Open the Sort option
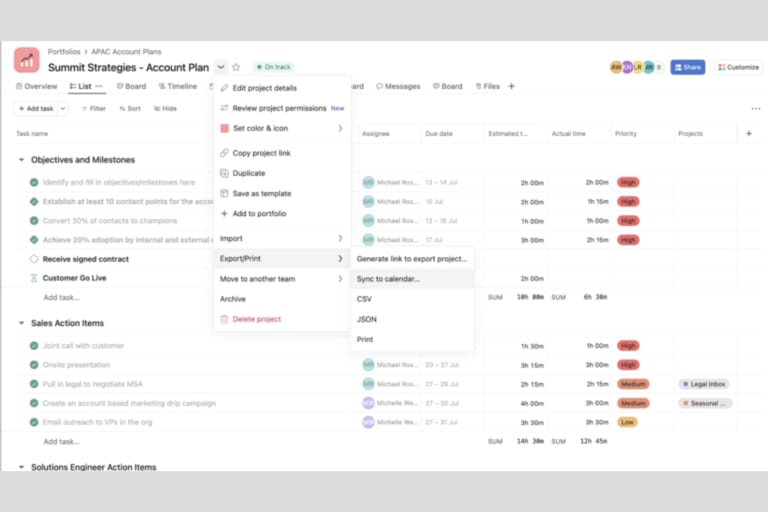Screen dimensions: 768x512 (x=130, y=108)
